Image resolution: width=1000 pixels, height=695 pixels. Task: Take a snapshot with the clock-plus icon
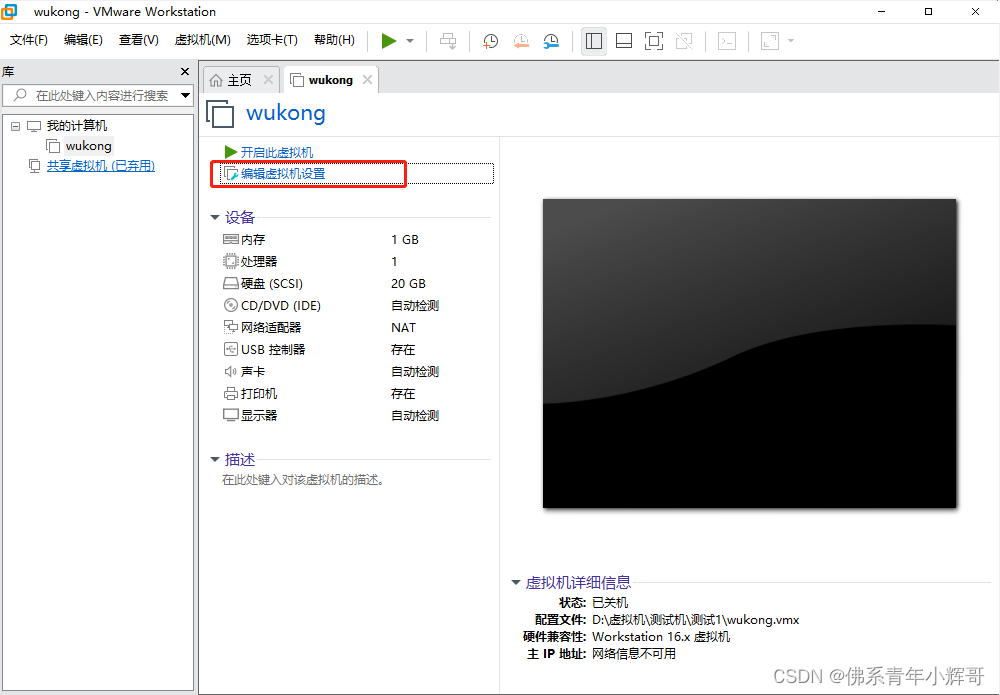(490, 41)
